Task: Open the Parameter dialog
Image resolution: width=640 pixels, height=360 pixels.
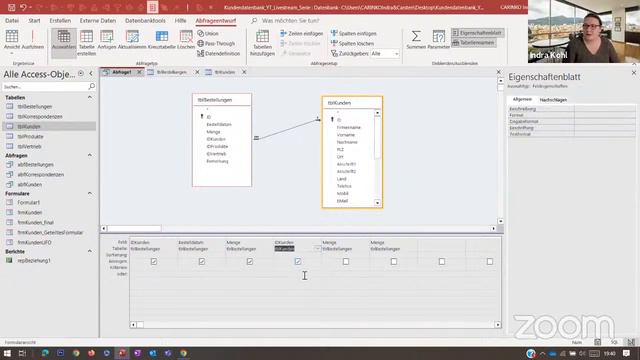Action: 438,40
